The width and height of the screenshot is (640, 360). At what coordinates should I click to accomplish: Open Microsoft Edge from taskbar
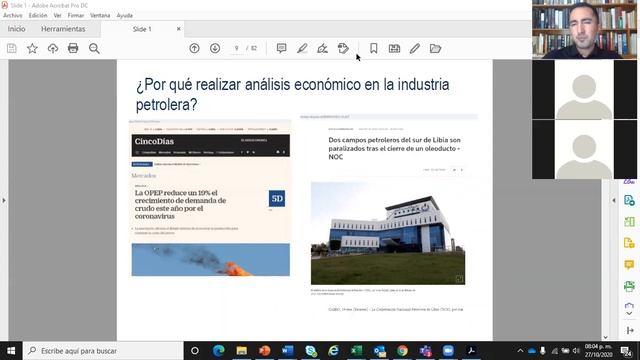coord(218,351)
